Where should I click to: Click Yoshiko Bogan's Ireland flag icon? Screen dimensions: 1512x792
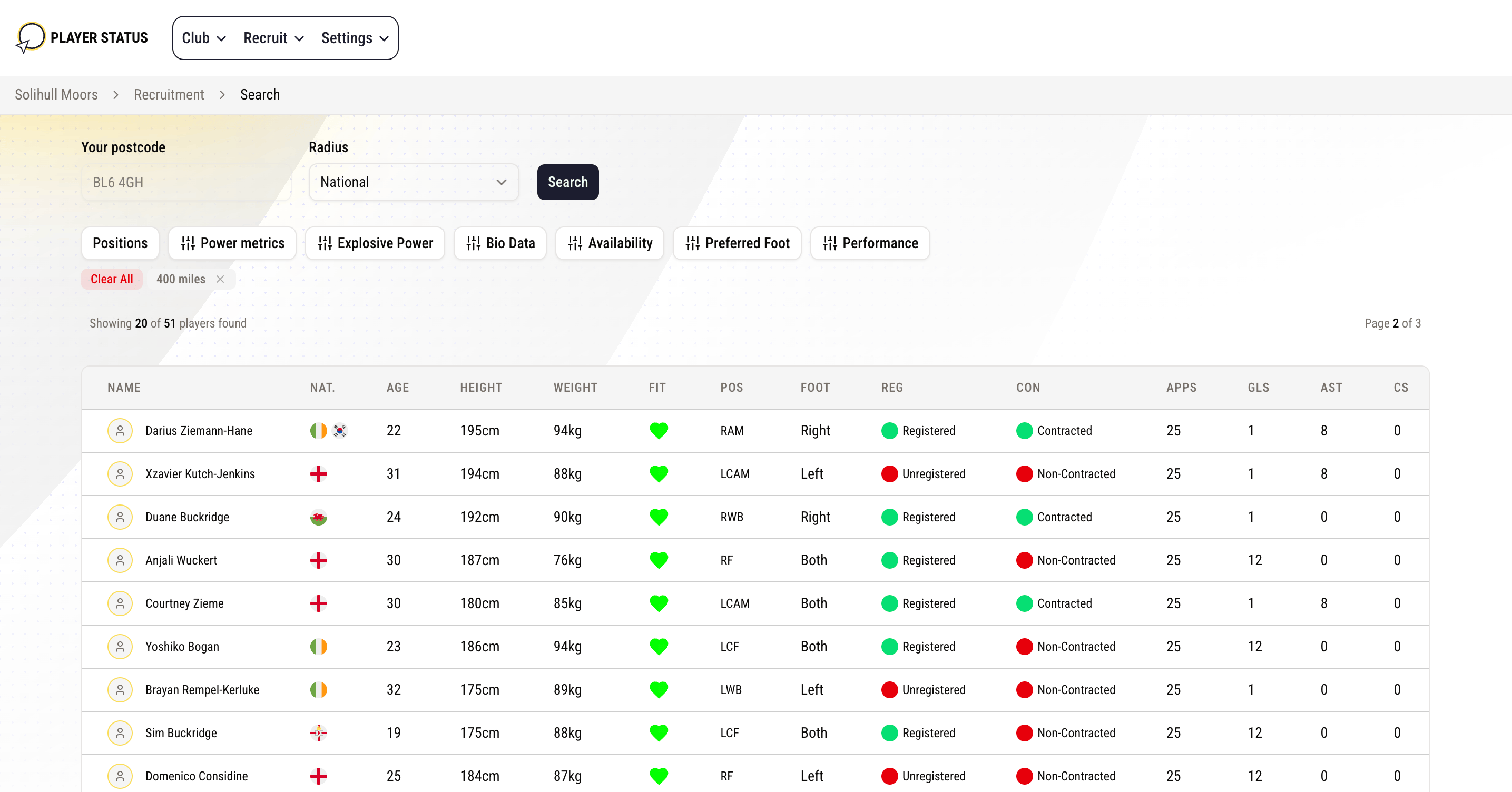318,647
